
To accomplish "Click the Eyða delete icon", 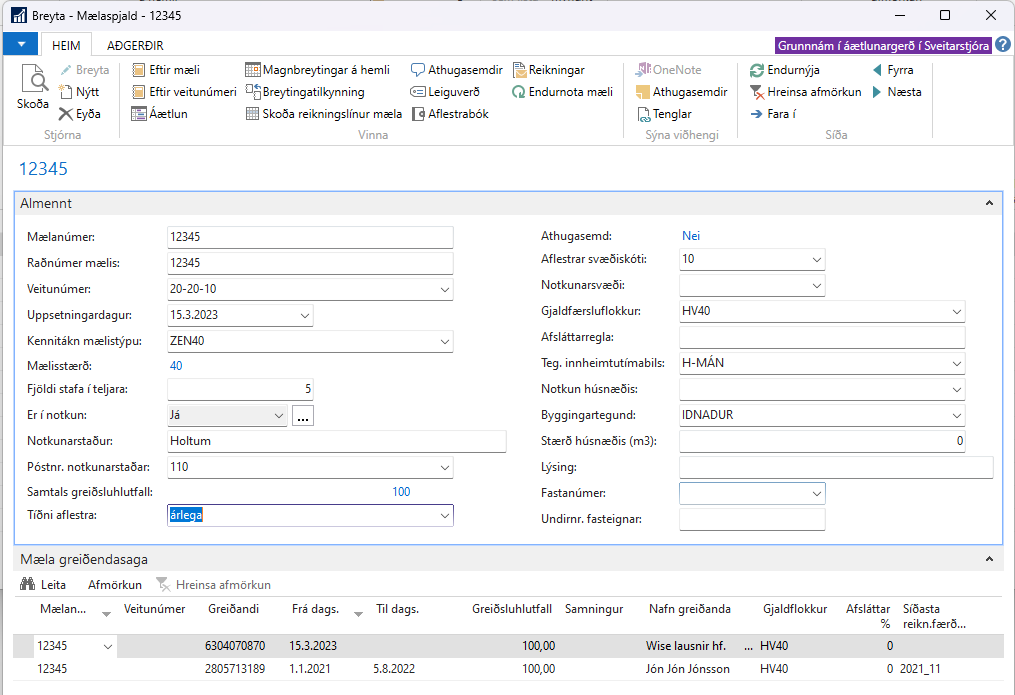I will pos(66,114).
